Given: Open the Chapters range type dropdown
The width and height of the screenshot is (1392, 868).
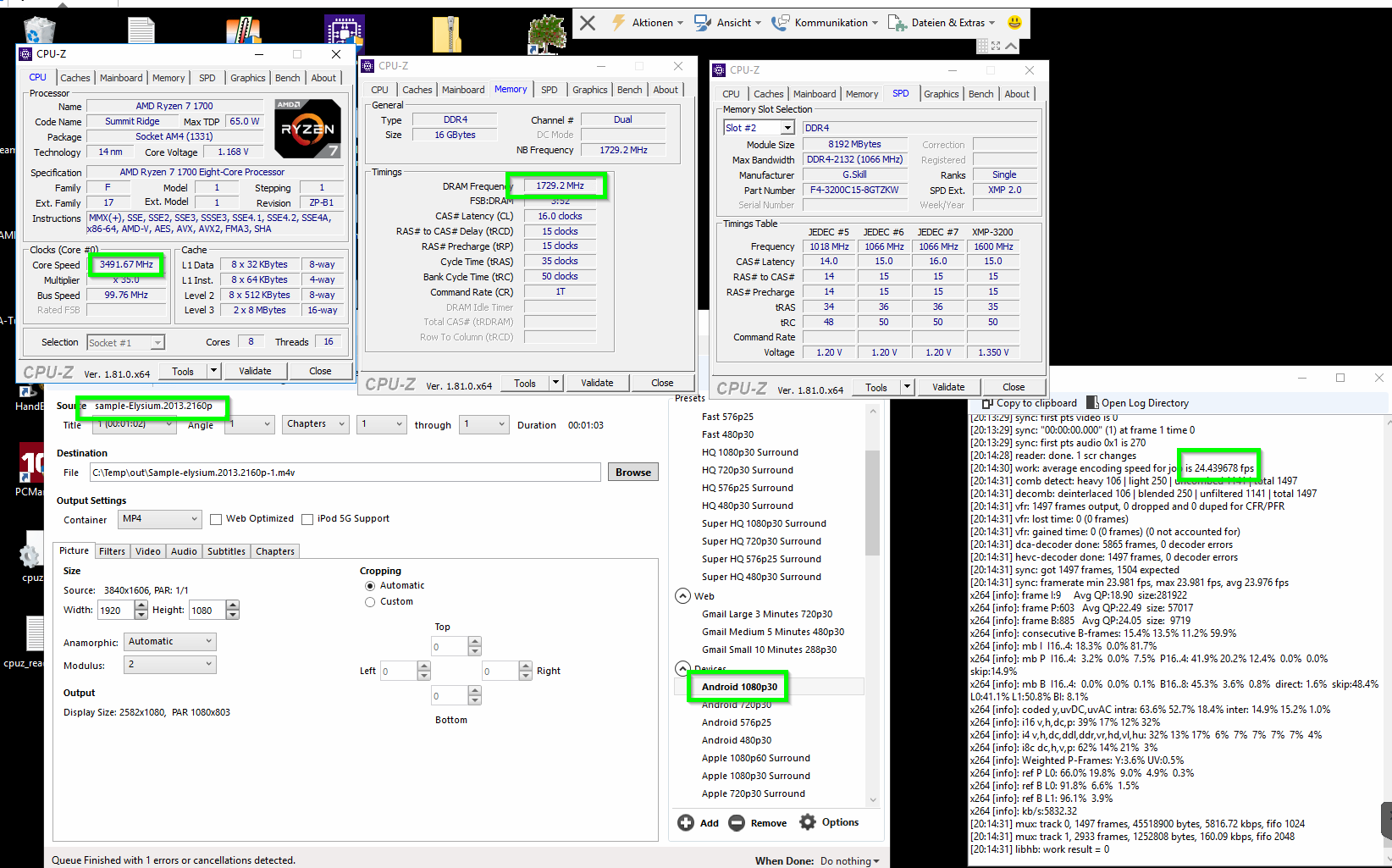Looking at the screenshot, I should 315,424.
